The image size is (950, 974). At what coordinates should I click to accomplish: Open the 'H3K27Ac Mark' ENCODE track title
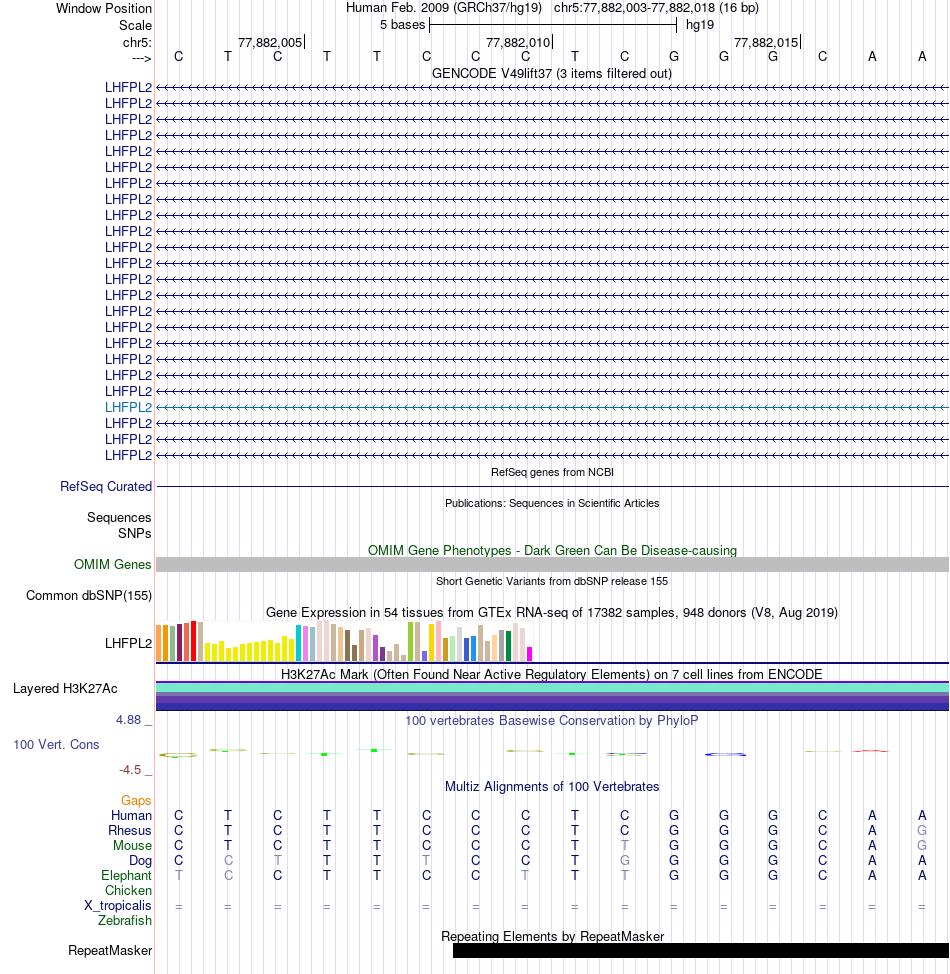click(x=552, y=675)
